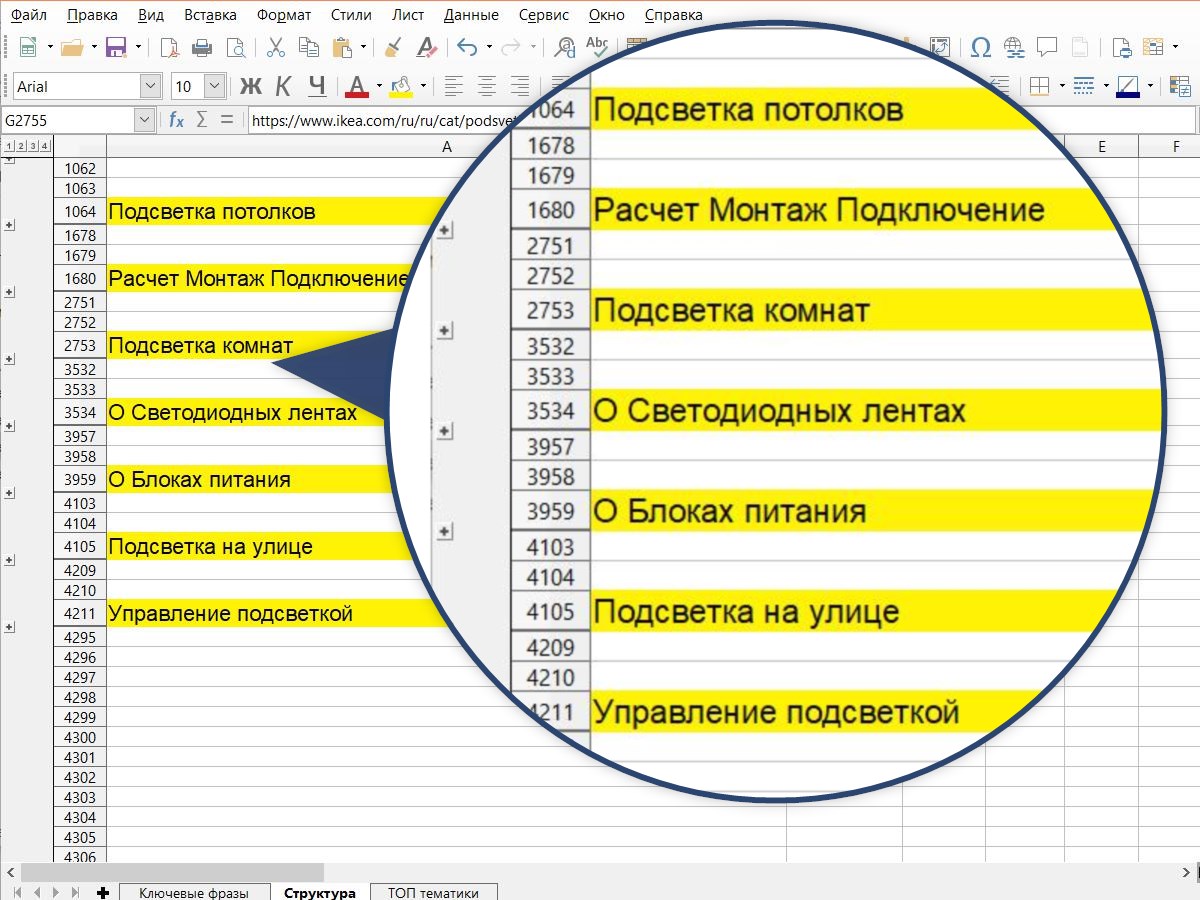Activate the clone formatting paintbrush

pos(394,47)
